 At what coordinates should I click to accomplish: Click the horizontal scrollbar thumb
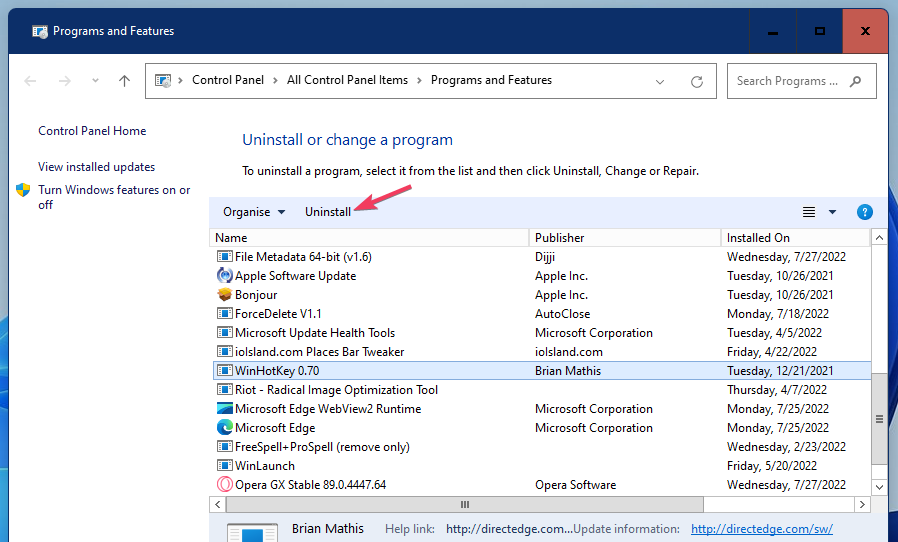pyautogui.click(x=464, y=505)
